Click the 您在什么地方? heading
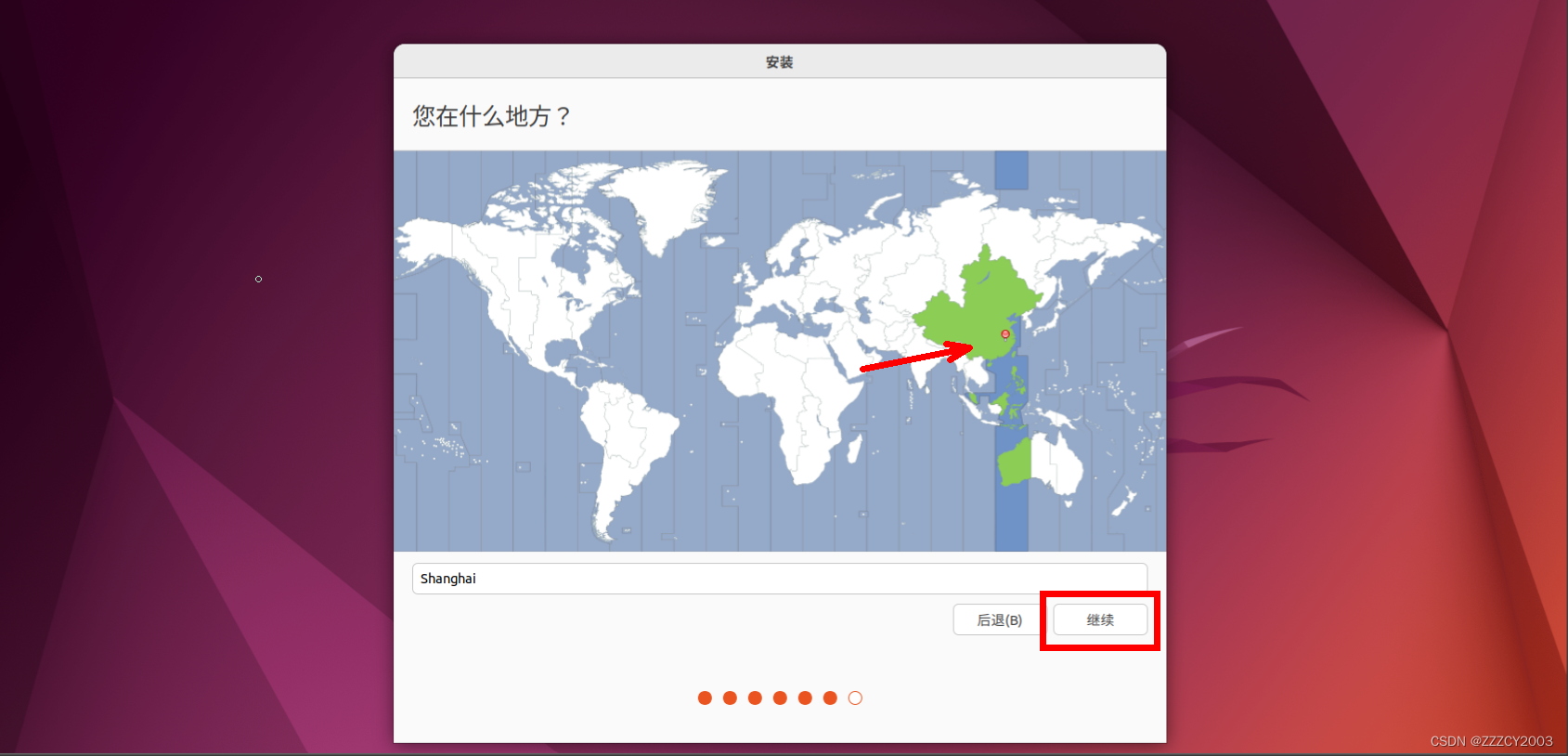 pos(491,116)
